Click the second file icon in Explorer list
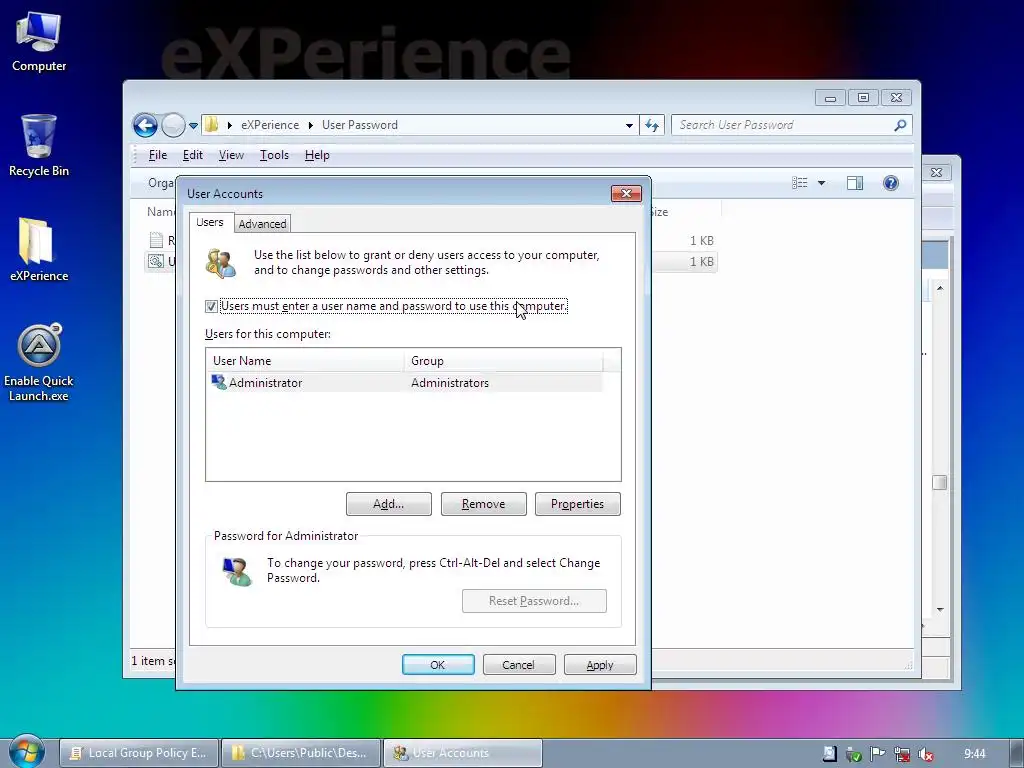 pyautogui.click(x=156, y=261)
